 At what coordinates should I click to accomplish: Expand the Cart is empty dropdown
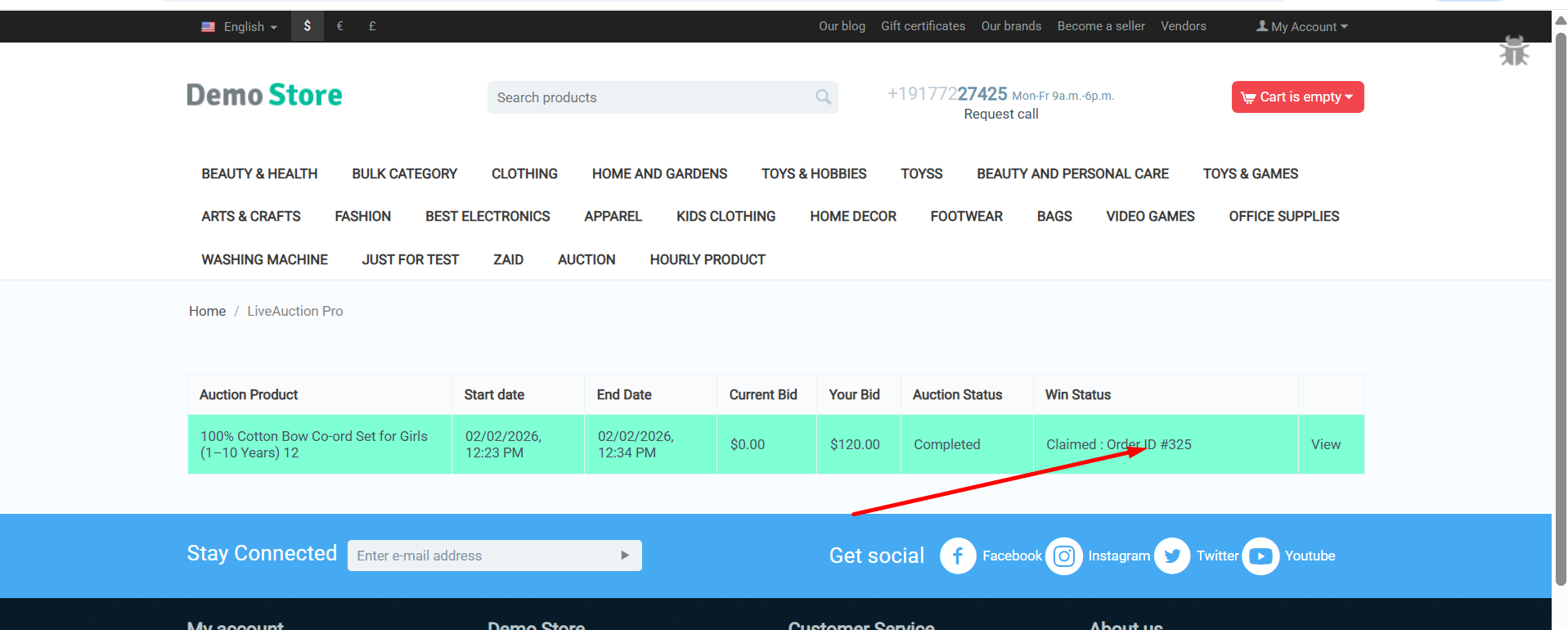[x=1297, y=97]
